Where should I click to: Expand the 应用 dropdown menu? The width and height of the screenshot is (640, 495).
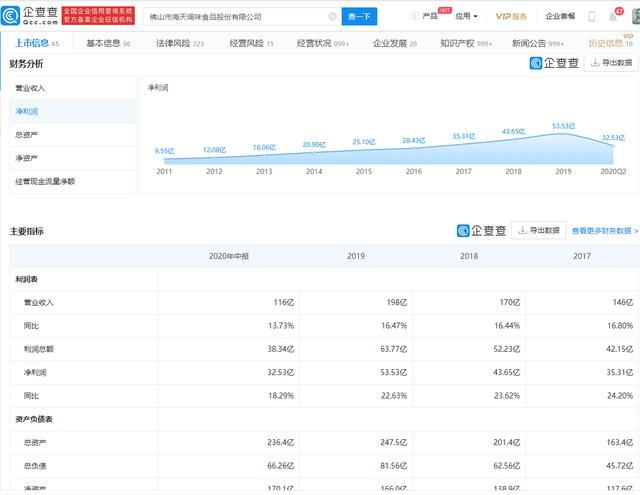point(466,17)
